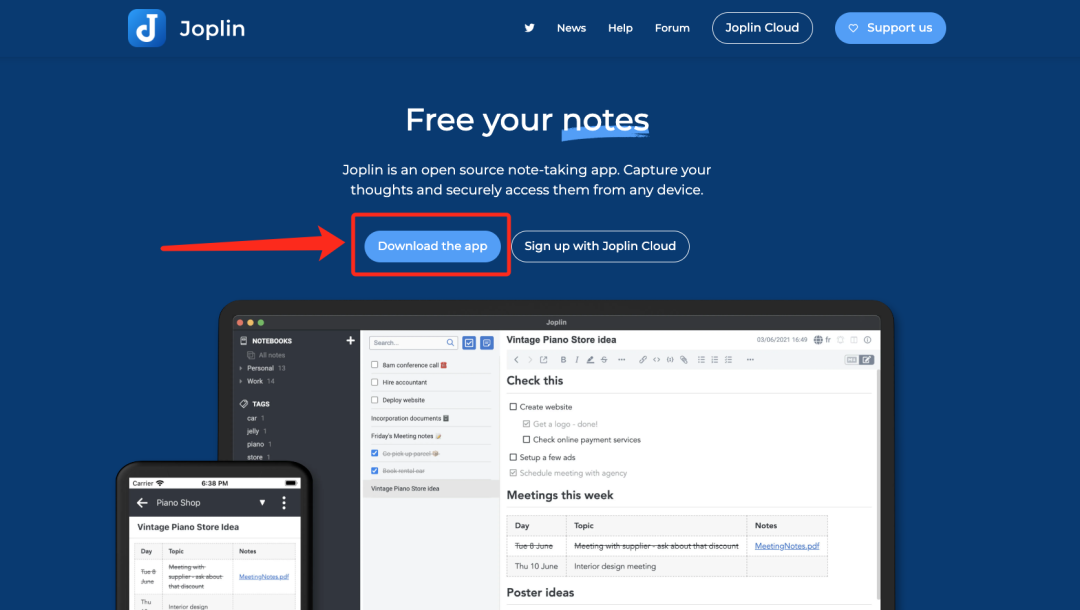Toggle the Create website checkbox
This screenshot has height=610, width=1080.
point(513,407)
